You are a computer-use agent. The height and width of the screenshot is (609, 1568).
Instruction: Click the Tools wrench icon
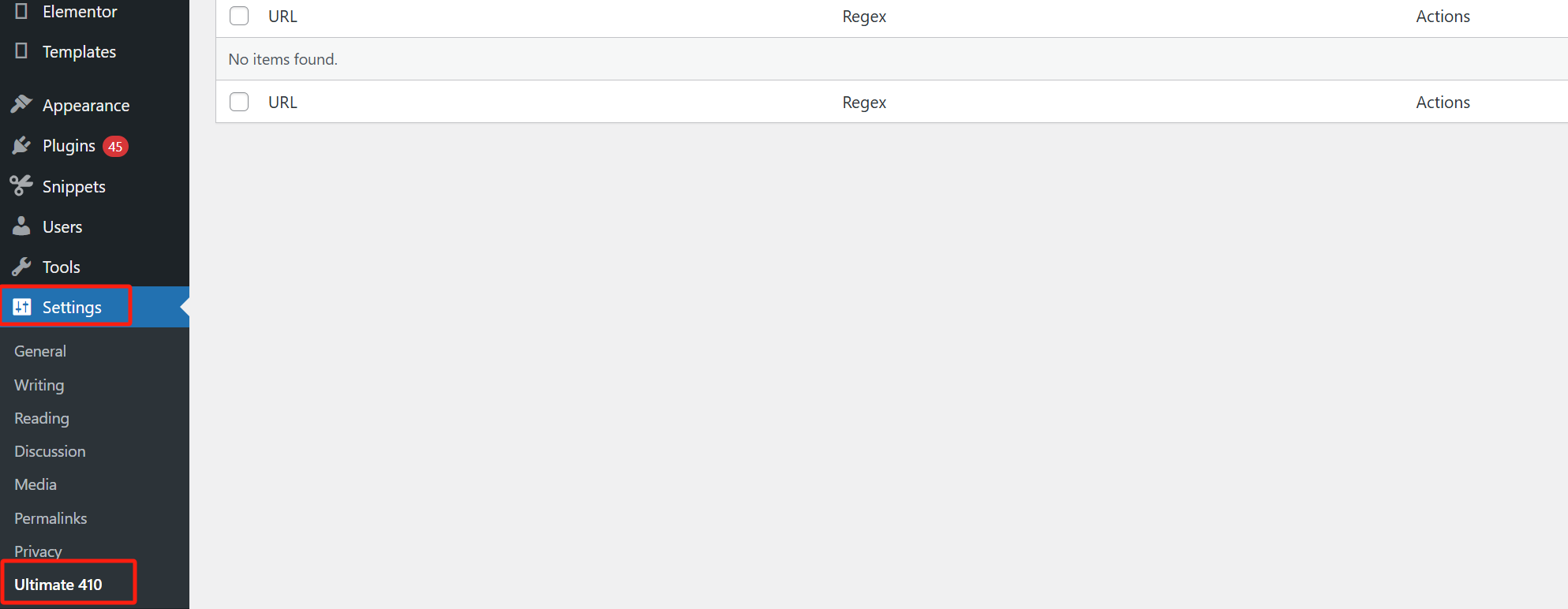21,267
